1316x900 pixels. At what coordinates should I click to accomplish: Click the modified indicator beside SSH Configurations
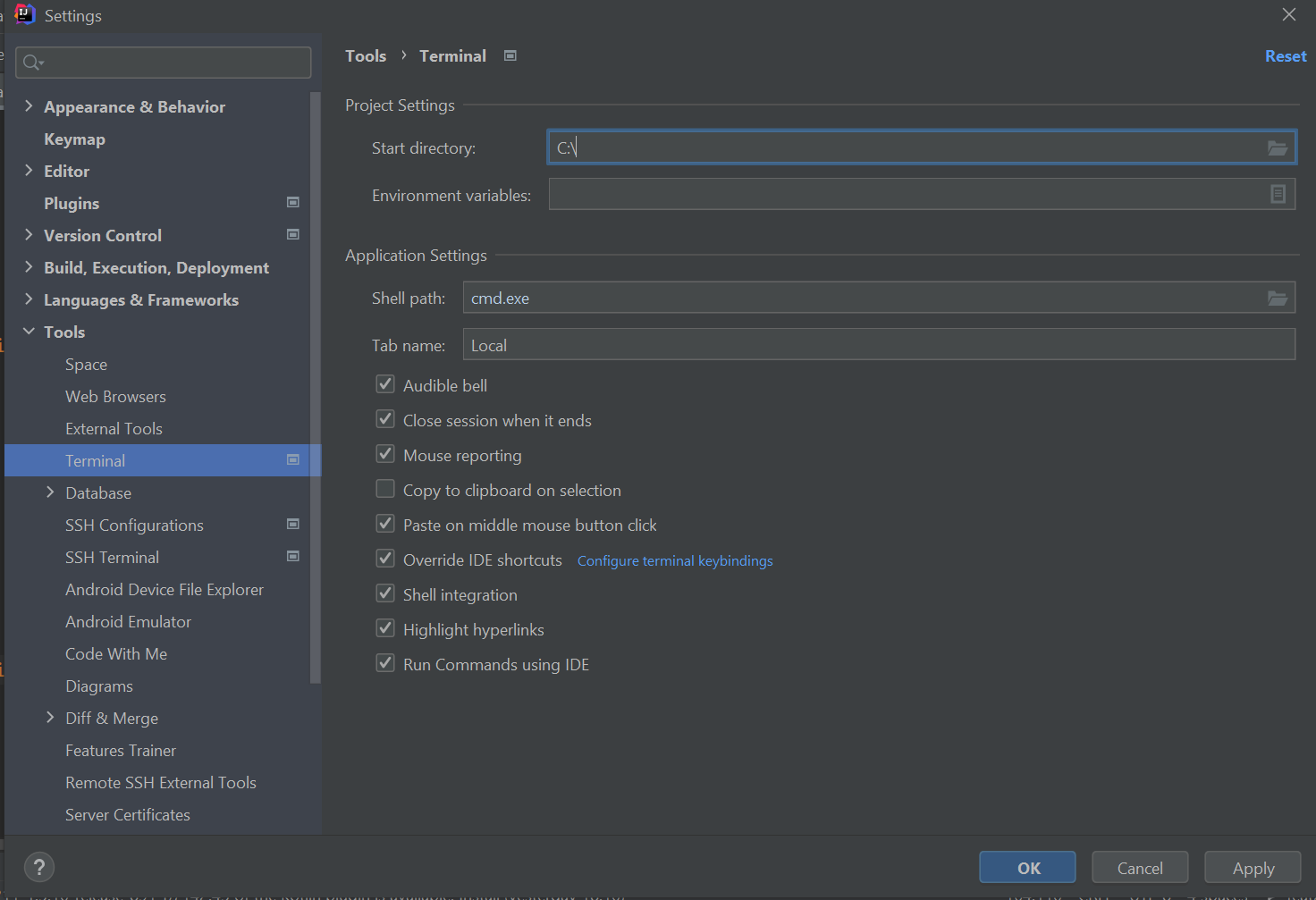tap(292, 525)
